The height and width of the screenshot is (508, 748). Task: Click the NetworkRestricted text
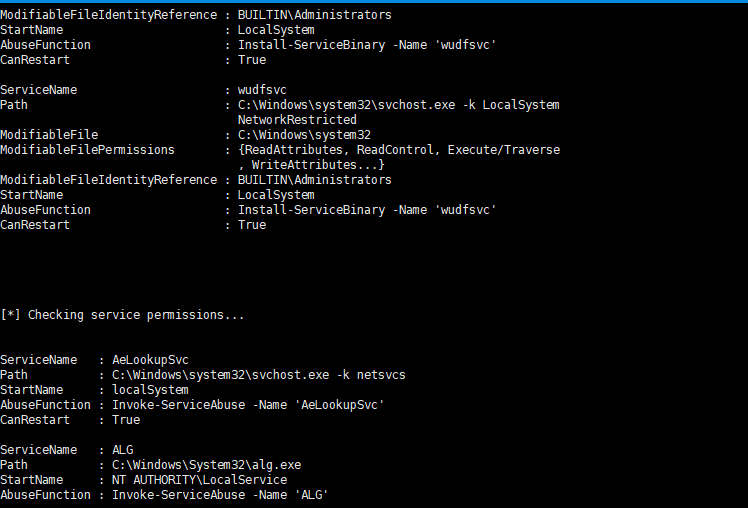point(297,120)
